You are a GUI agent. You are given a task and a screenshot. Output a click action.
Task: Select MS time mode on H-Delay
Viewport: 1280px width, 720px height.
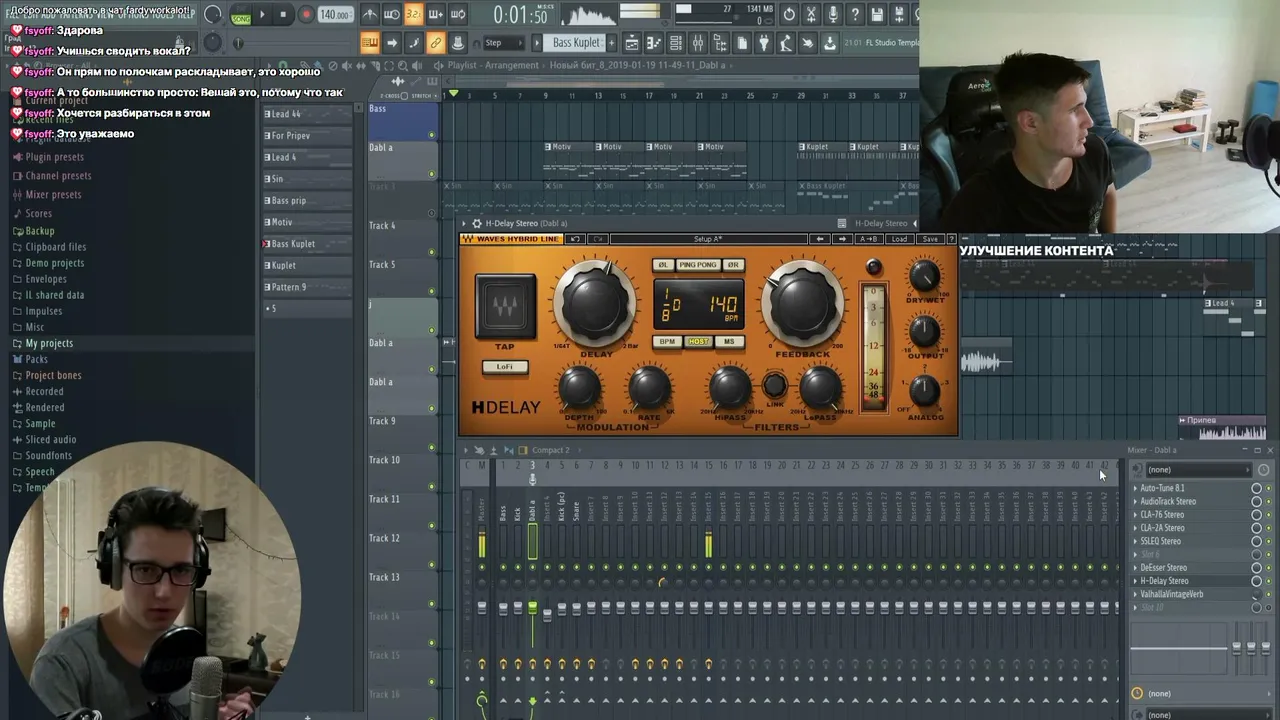tap(729, 342)
